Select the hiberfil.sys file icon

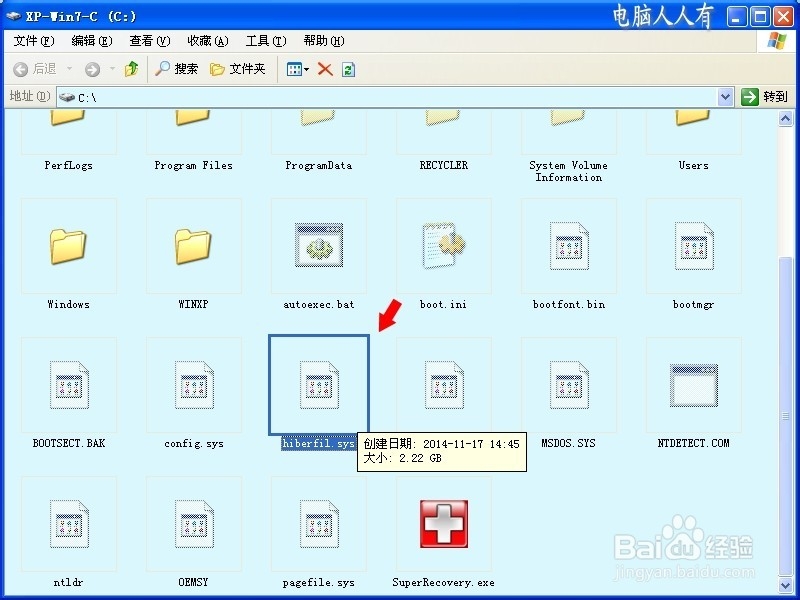319,385
